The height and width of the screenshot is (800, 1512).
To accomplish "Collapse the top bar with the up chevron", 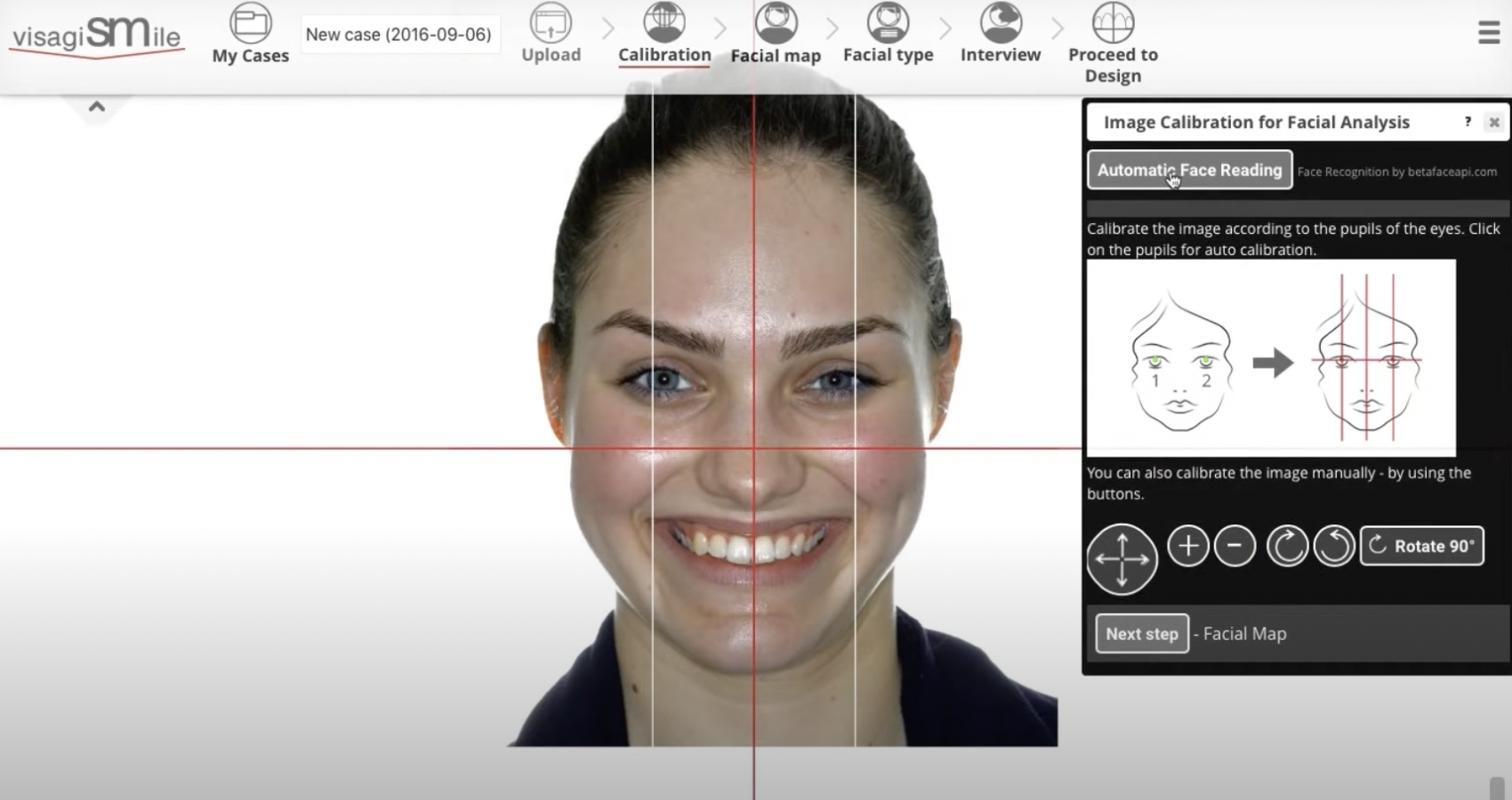I will pyautogui.click(x=97, y=107).
